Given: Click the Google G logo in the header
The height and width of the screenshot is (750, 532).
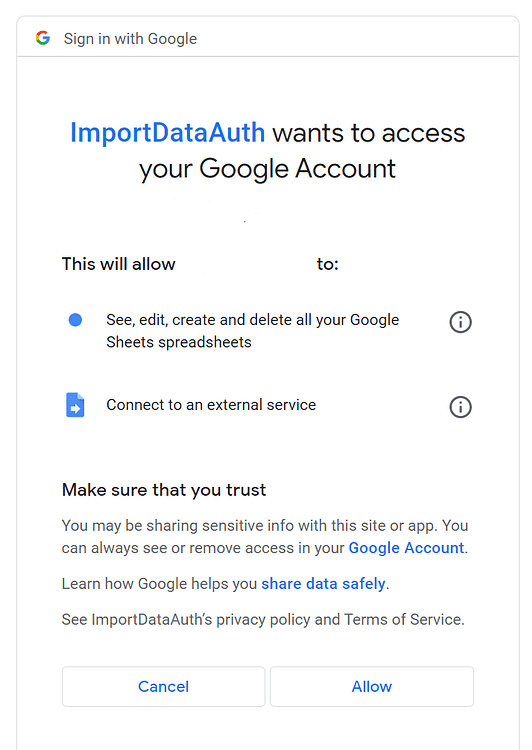Looking at the screenshot, I should (x=43, y=38).
